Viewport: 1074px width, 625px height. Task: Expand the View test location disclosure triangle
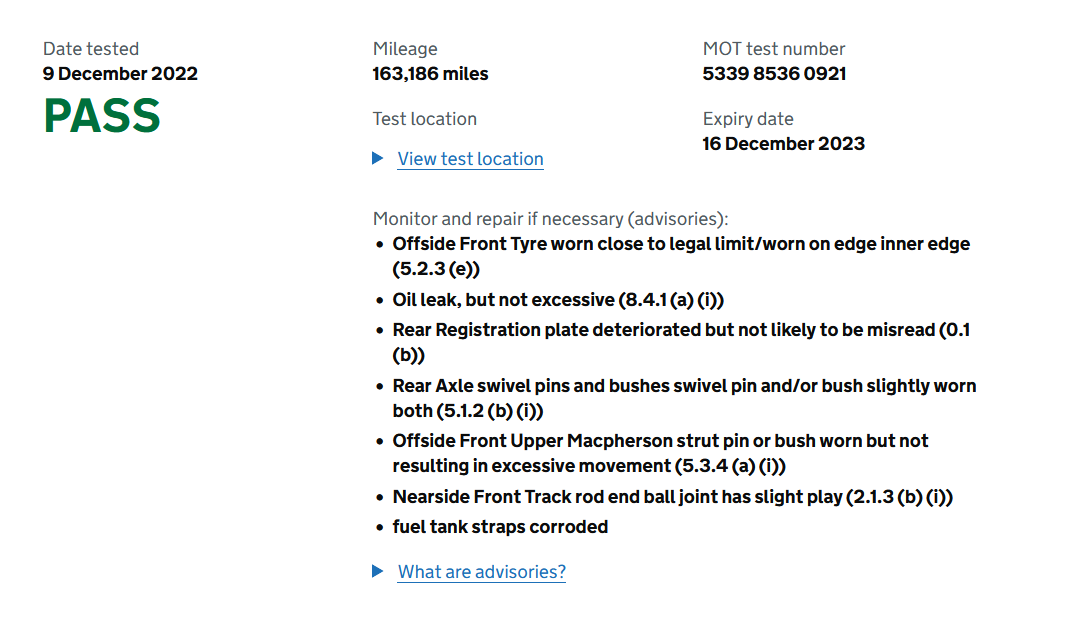pyautogui.click(x=377, y=158)
